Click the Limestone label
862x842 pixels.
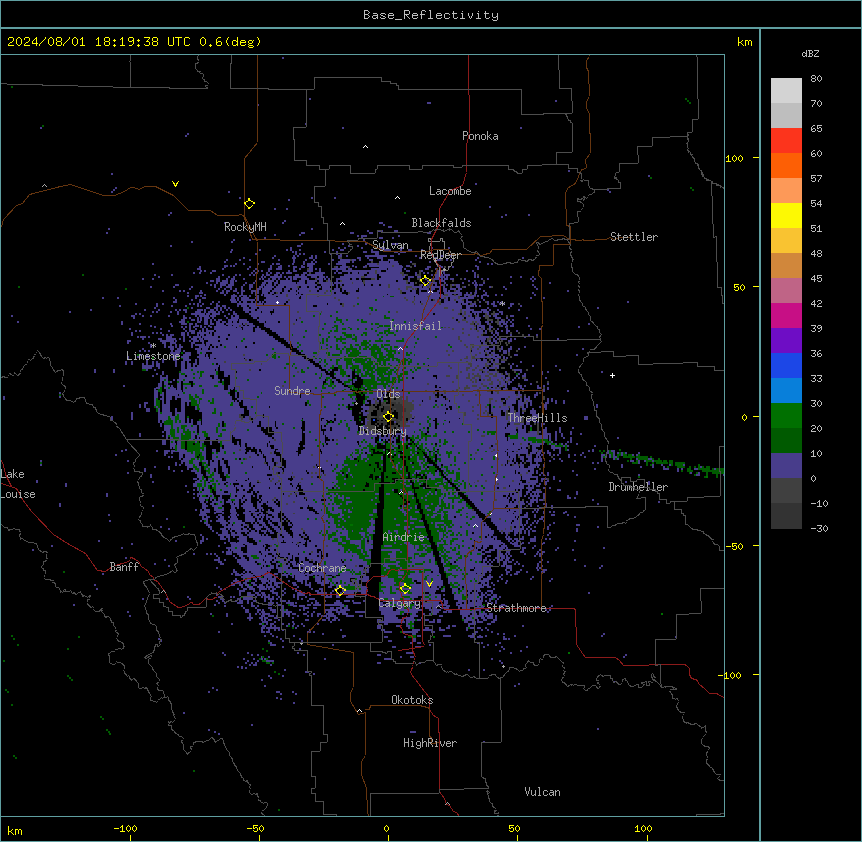[153, 356]
